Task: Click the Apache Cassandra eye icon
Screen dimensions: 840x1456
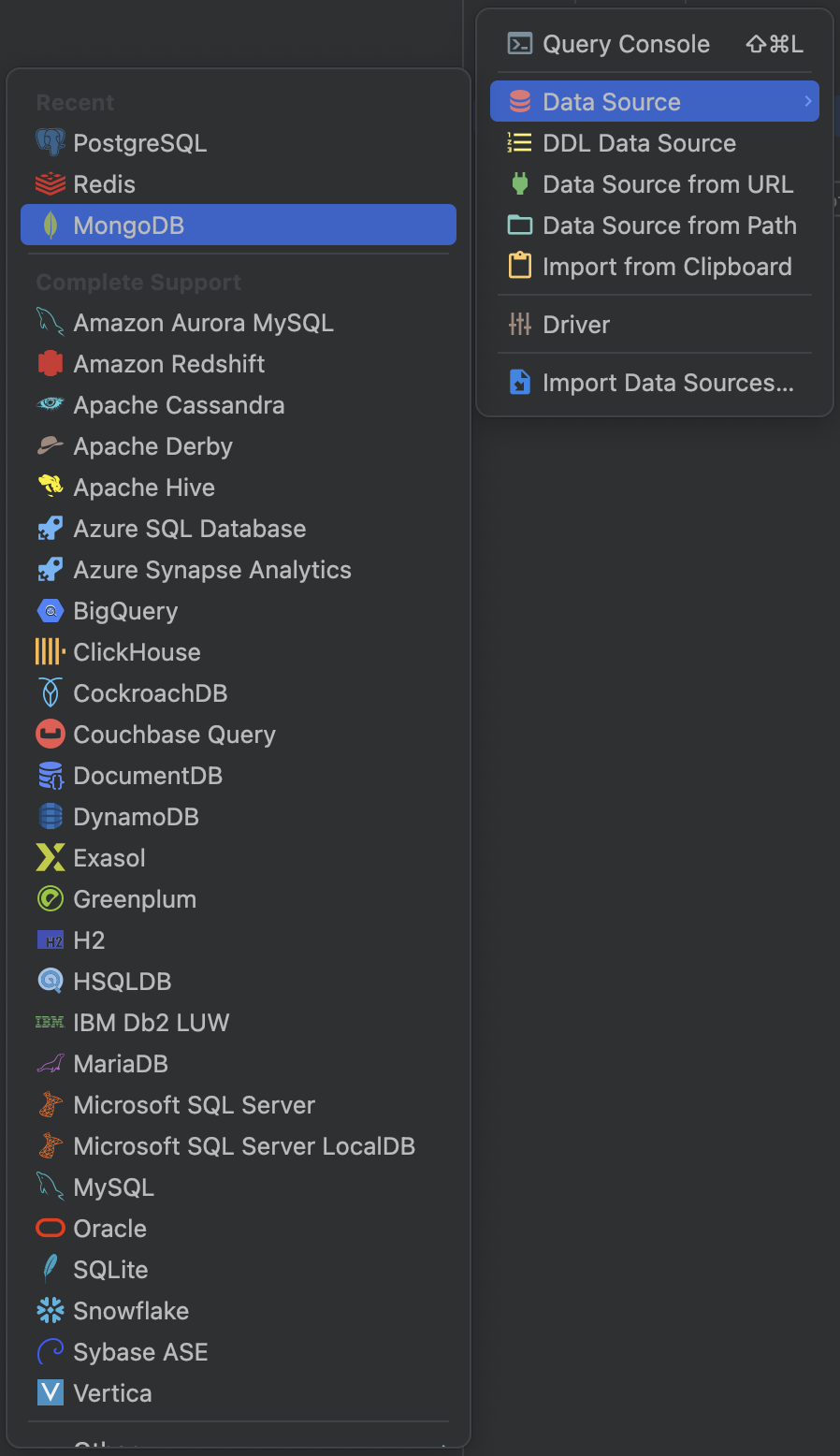Action: point(51,405)
